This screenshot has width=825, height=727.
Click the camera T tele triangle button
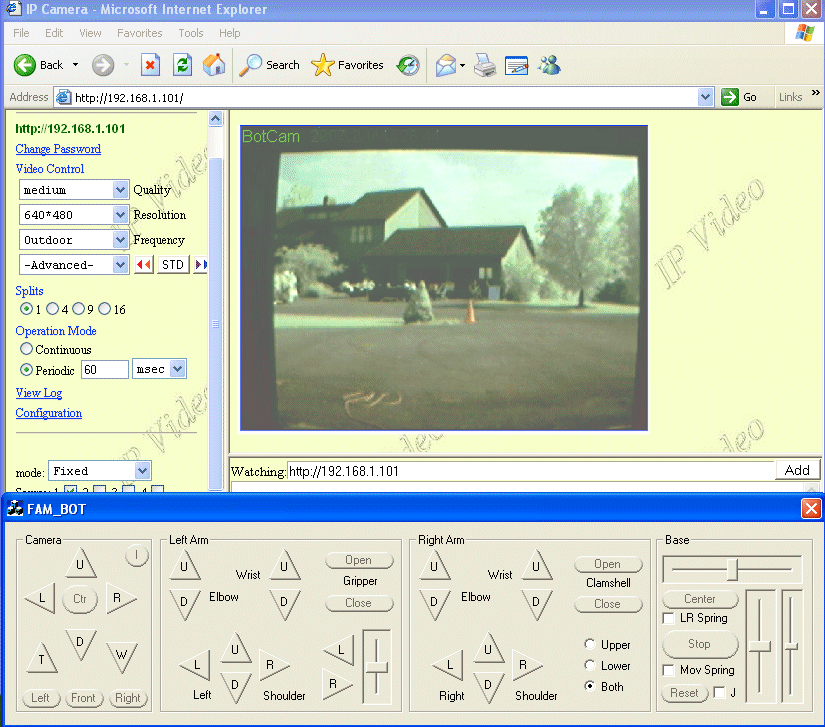click(x=42, y=655)
